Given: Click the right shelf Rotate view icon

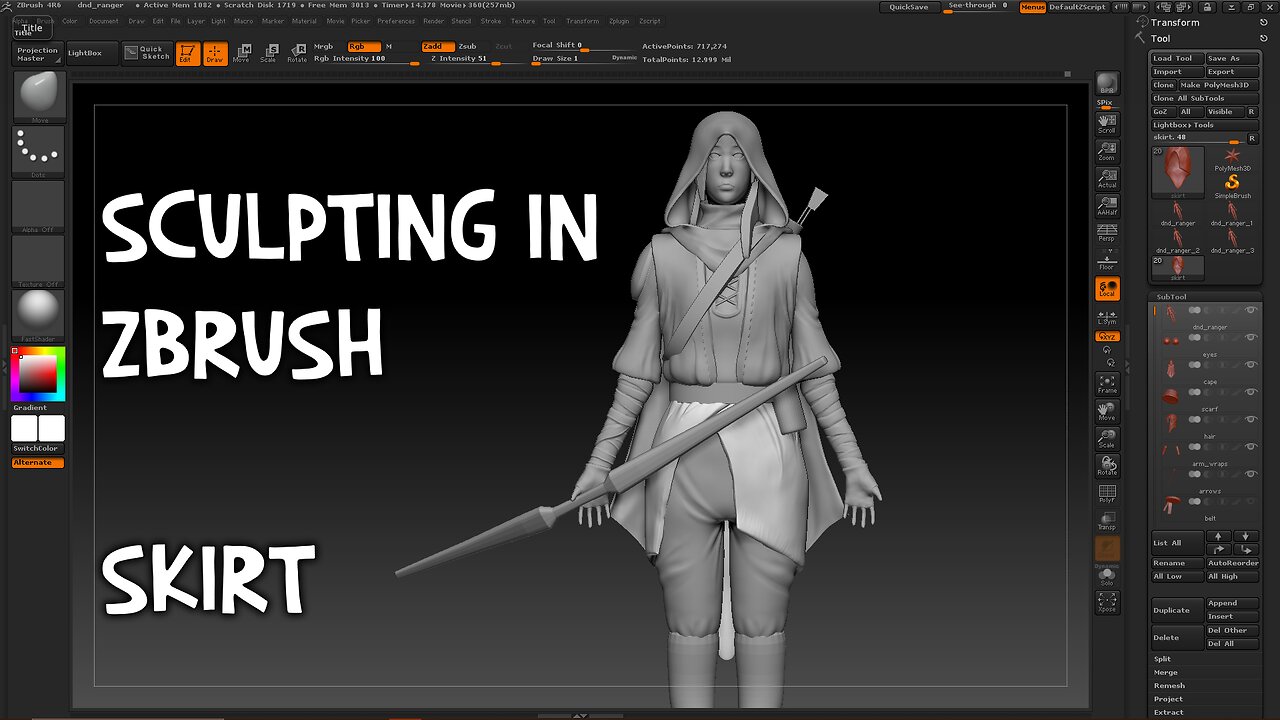Looking at the screenshot, I should pyautogui.click(x=1107, y=466).
